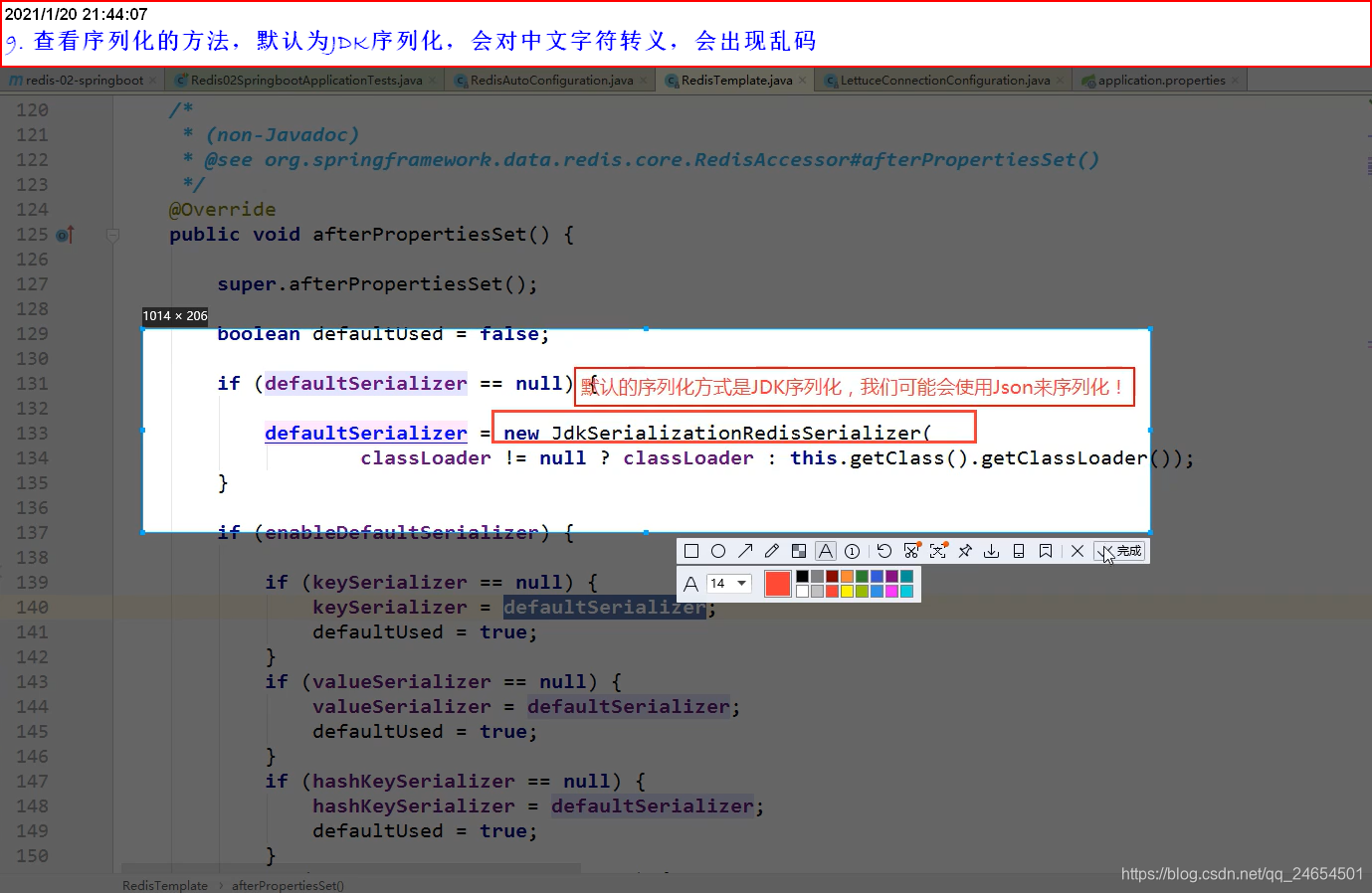Open Redis02SpringbootApplicationTests.java tab

click(x=305, y=81)
